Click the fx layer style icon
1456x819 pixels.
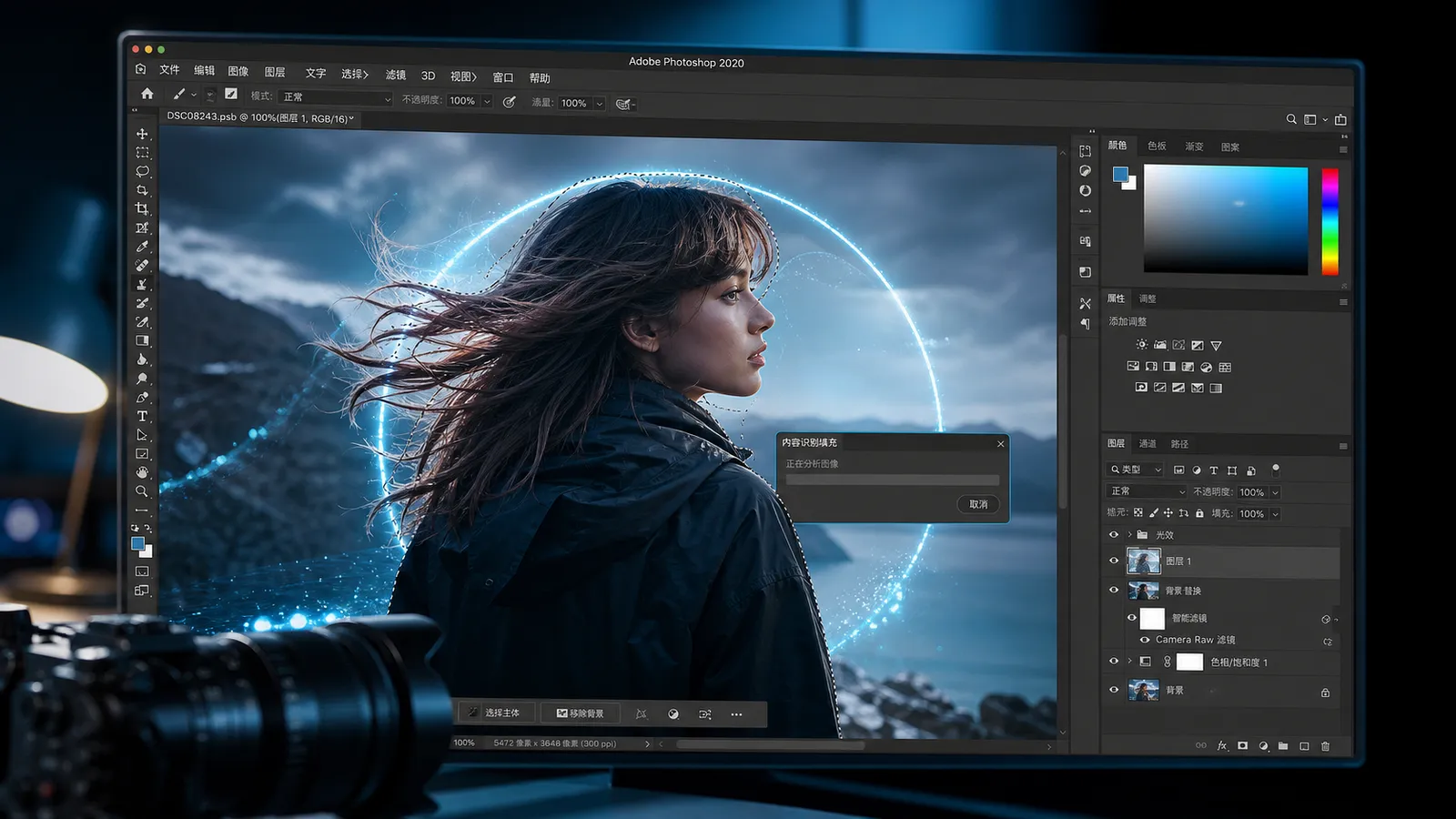(1222, 746)
